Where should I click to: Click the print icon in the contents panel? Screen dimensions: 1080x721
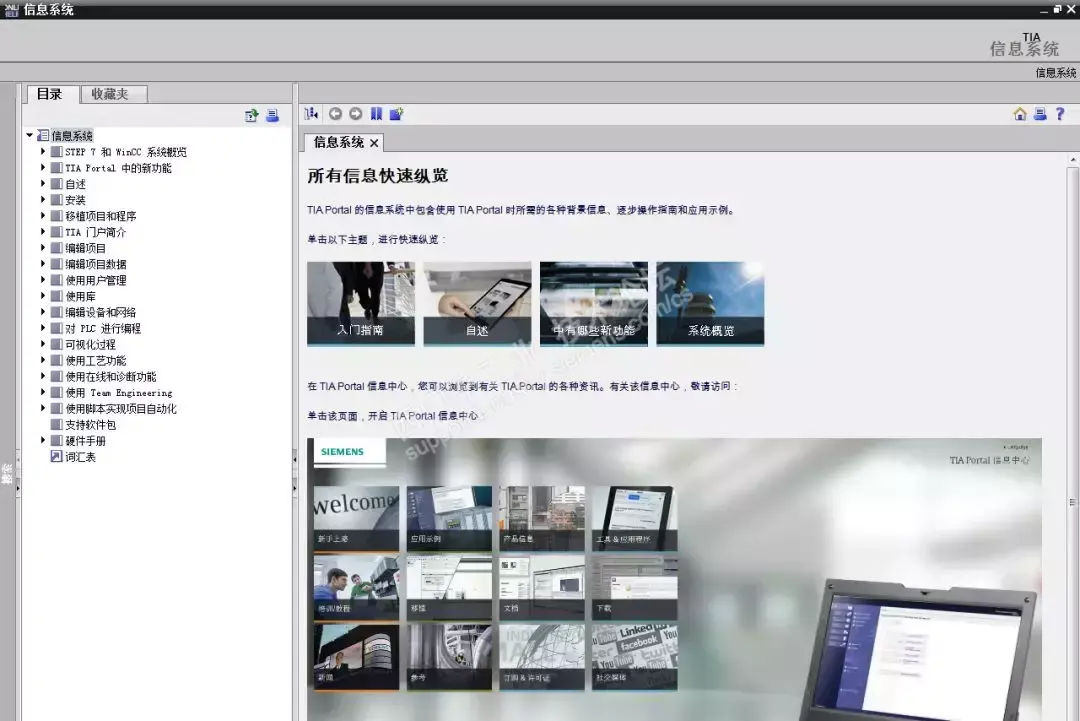[273, 116]
